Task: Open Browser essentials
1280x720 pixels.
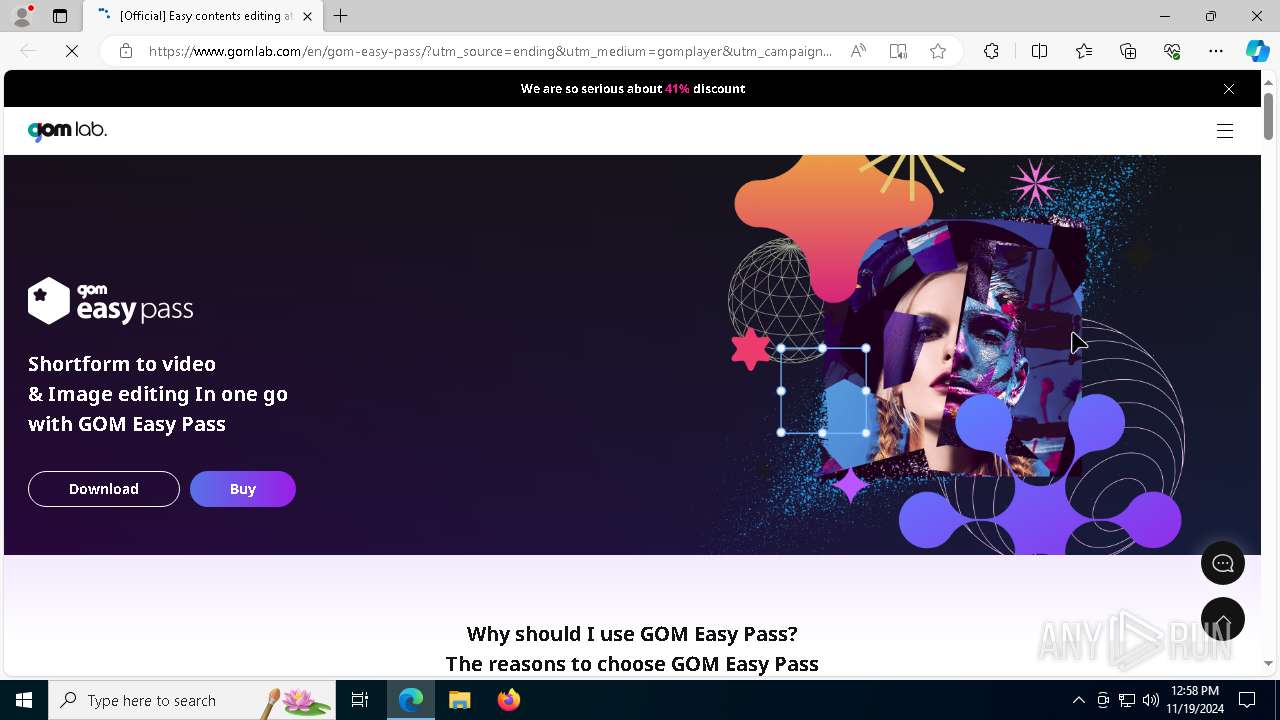Action: click(x=1172, y=51)
